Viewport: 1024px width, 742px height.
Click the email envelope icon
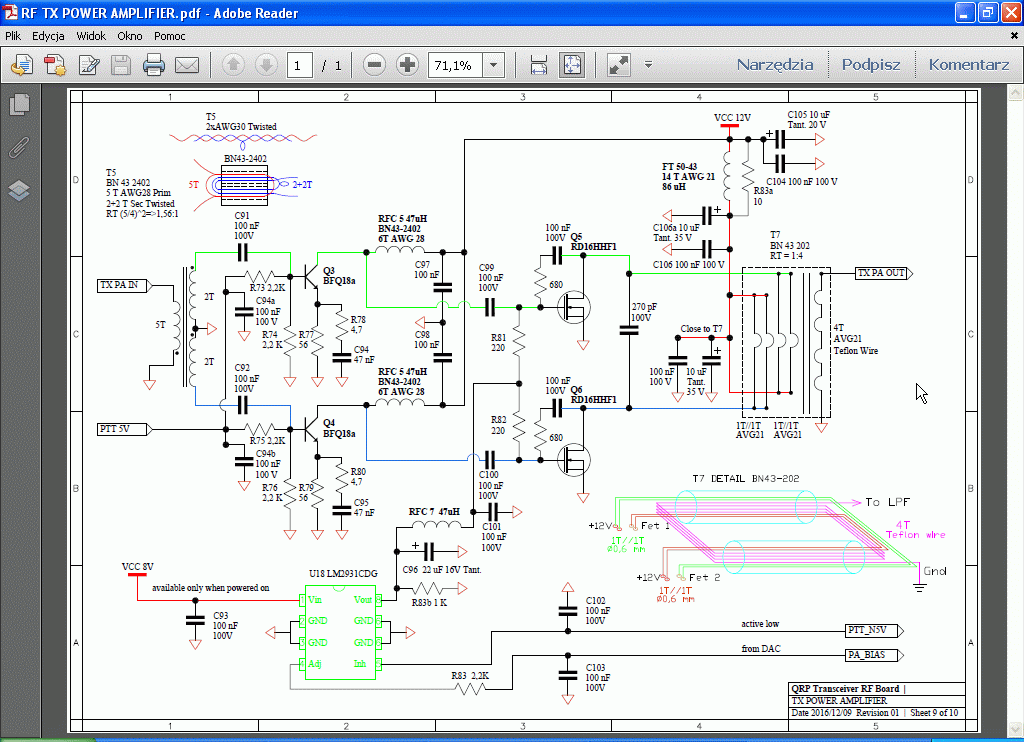tap(187, 66)
